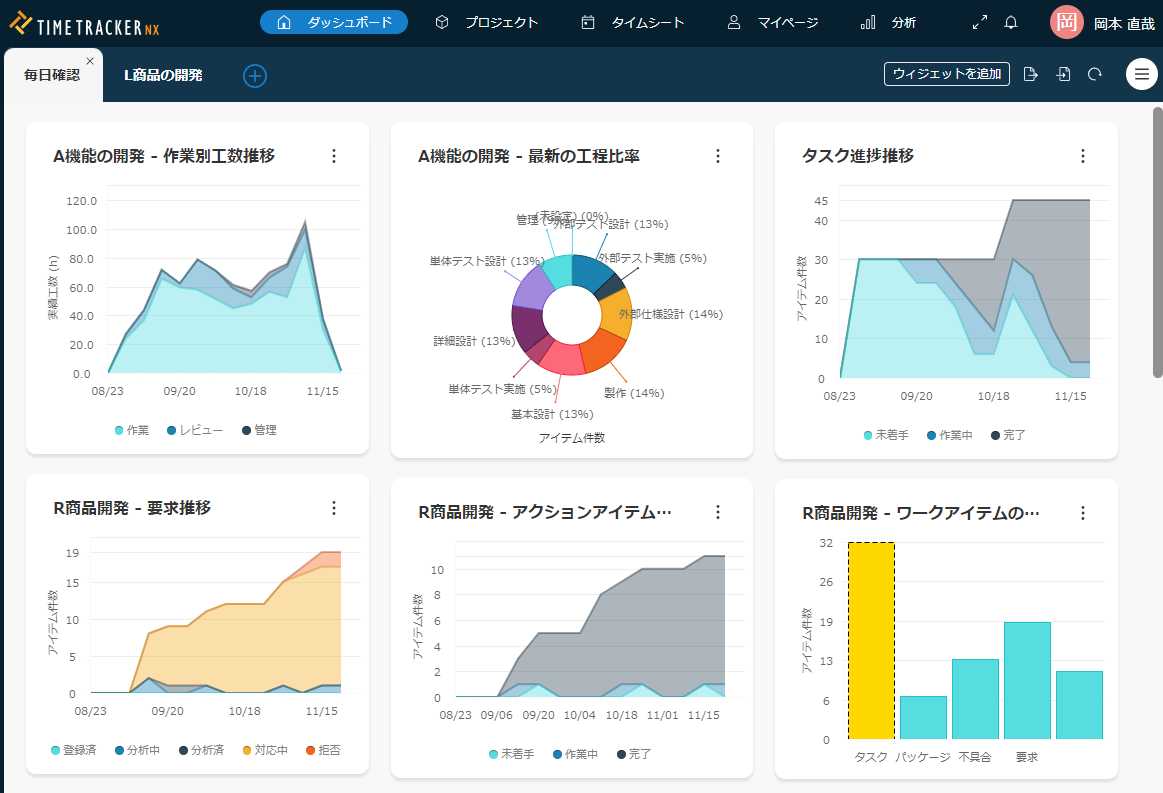
Task: Add a new dashboard tab with plus icon
Action: 255,75
